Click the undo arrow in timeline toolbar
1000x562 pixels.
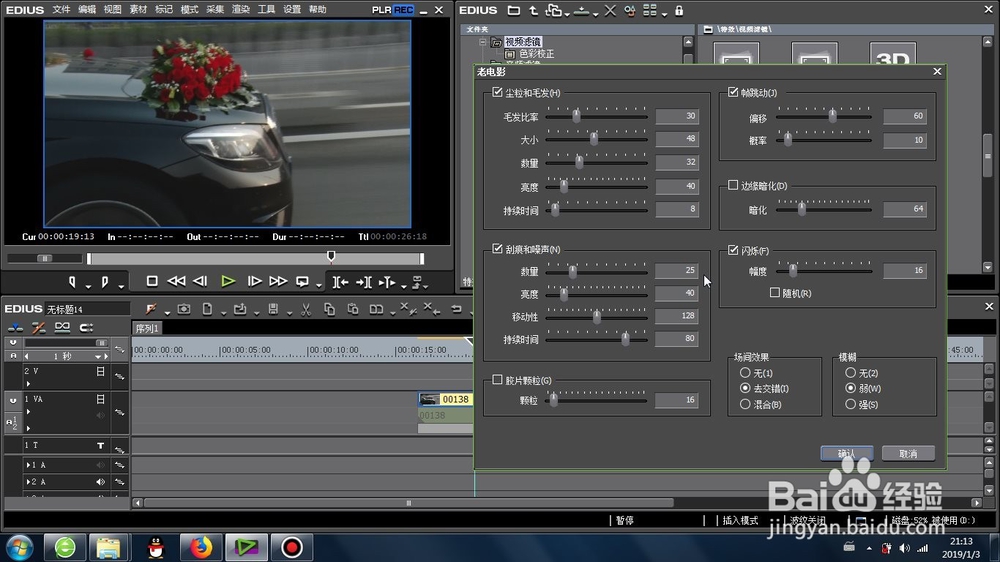456,309
